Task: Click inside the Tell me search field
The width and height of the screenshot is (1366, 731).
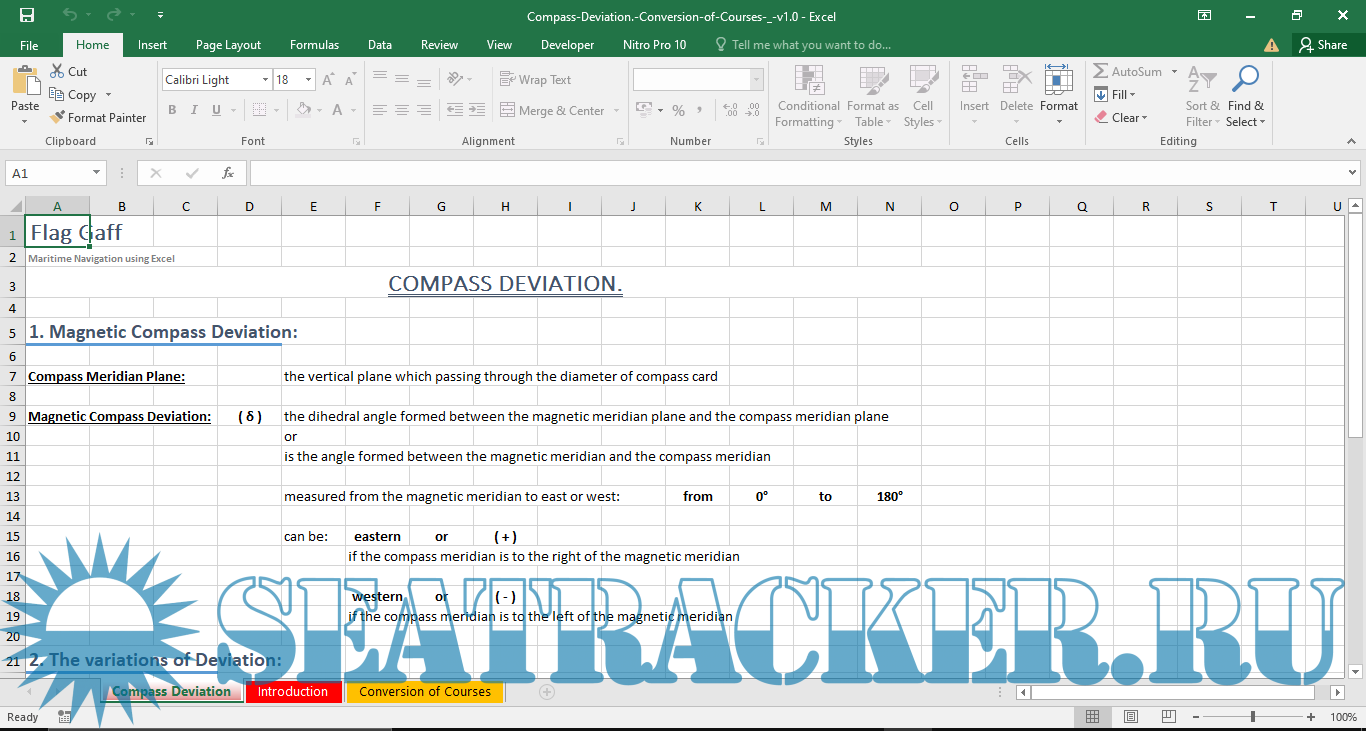Action: [810, 45]
